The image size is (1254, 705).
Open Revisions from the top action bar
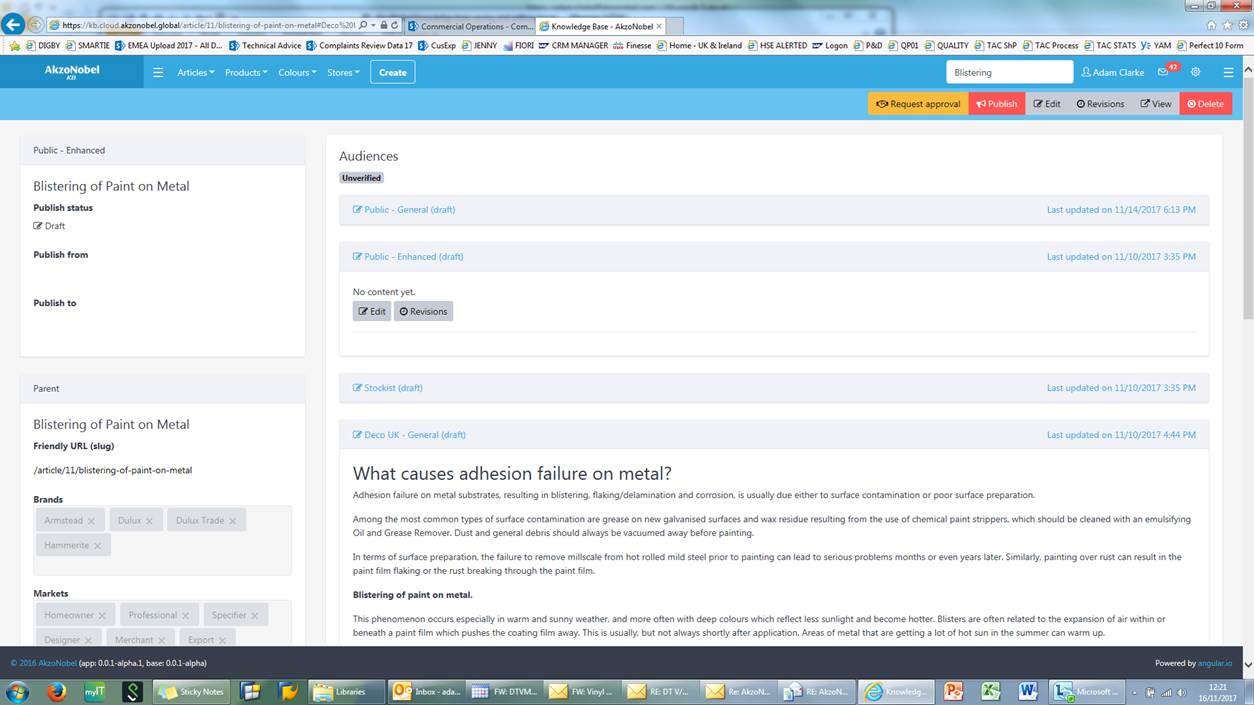tap(1100, 103)
